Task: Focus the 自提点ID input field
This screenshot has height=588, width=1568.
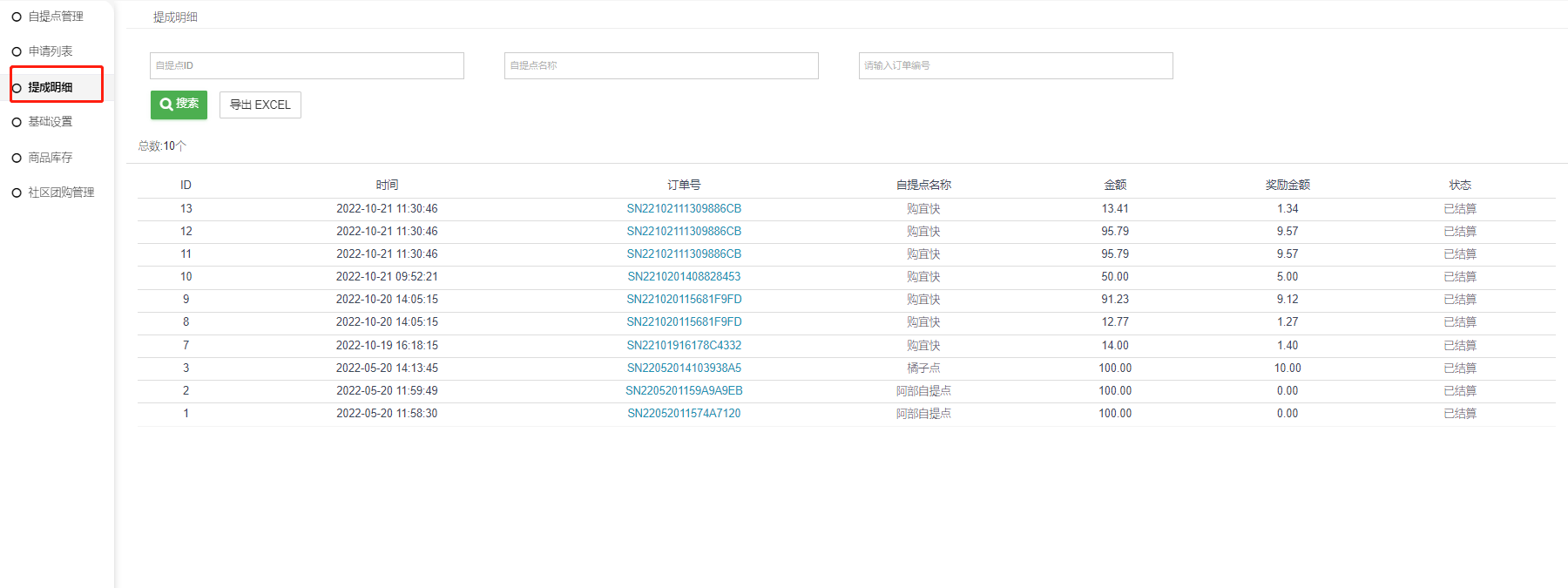Action: (x=307, y=65)
